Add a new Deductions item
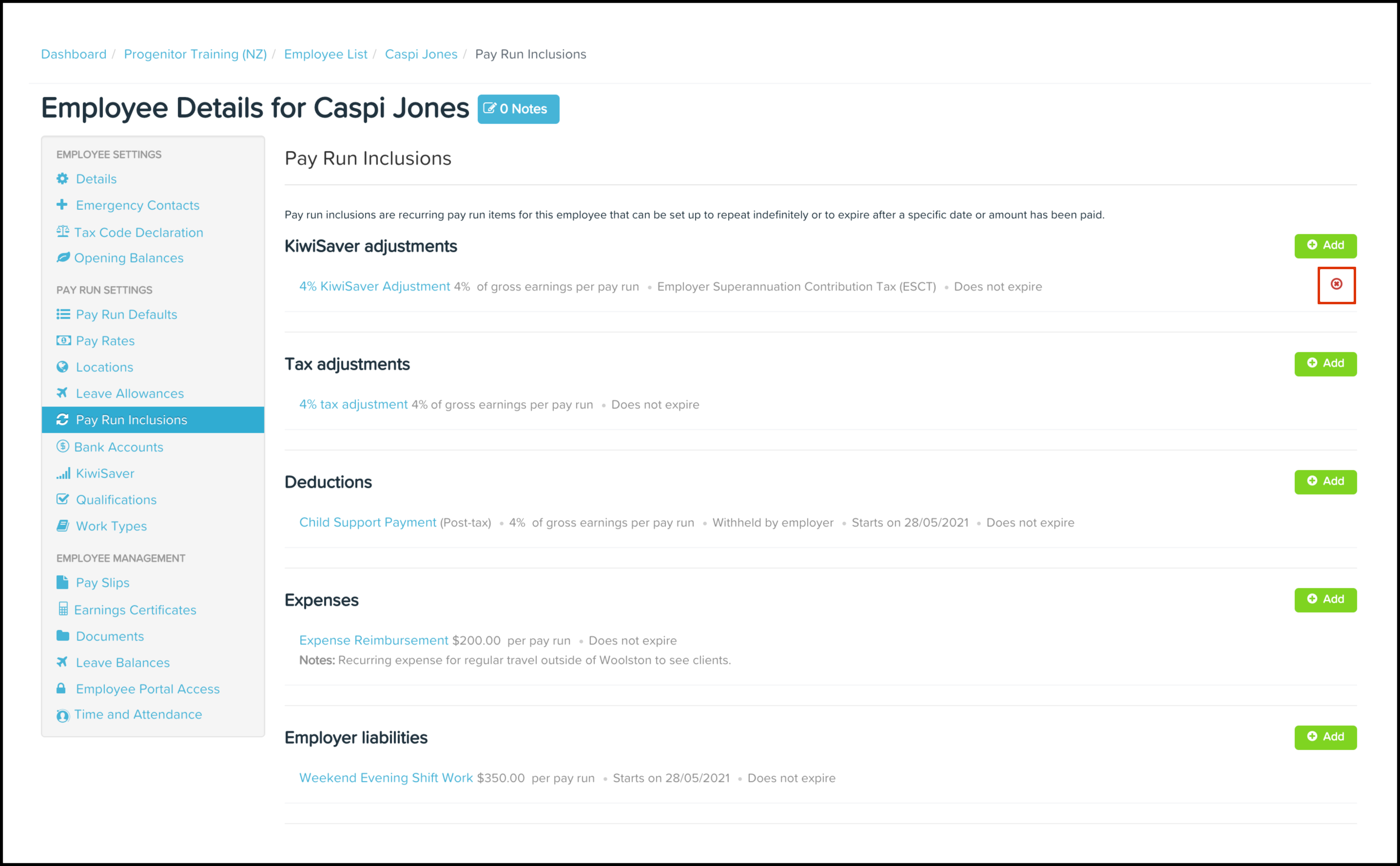The width and height of the screenshot is (1400, 866). tap(1325, 482)
